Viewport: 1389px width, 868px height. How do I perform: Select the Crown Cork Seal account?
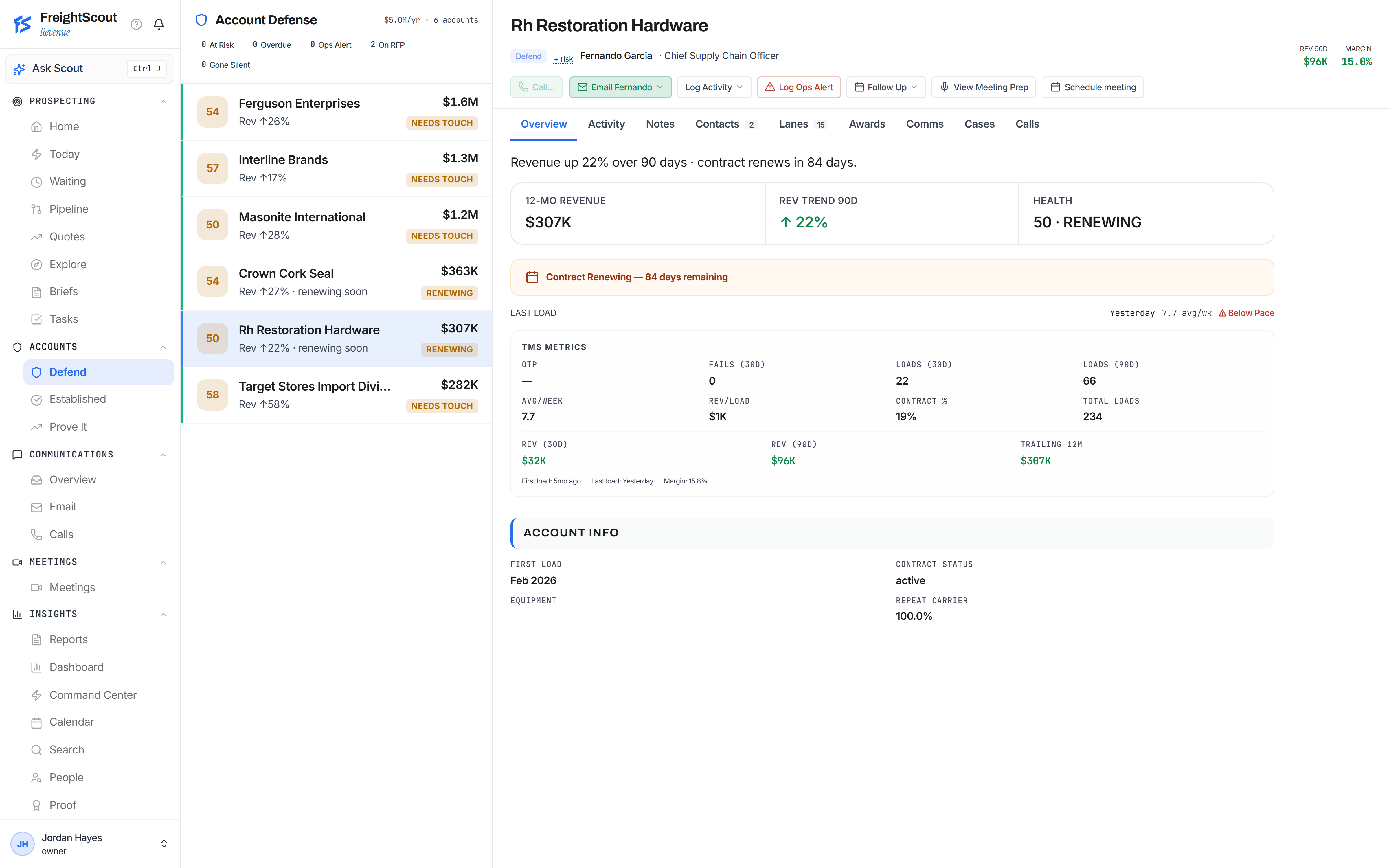click(x=337, y=282)
